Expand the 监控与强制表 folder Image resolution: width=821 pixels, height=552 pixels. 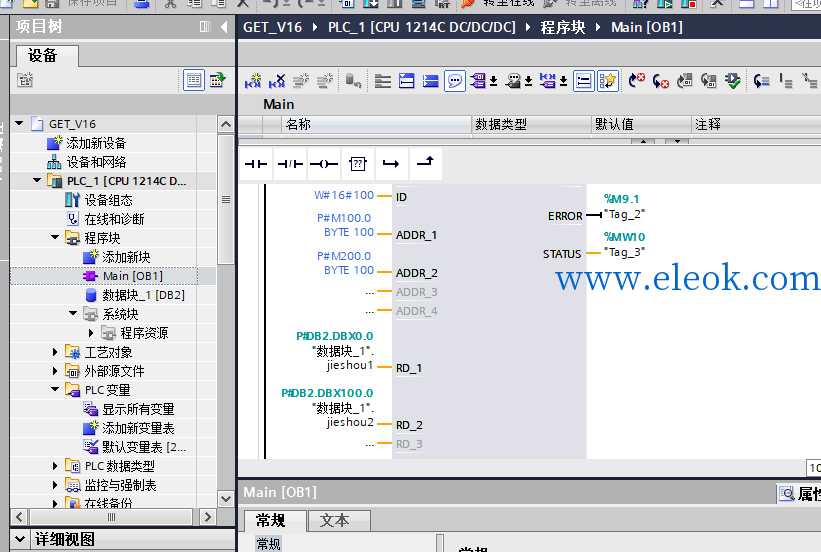(x=55, y=485)
